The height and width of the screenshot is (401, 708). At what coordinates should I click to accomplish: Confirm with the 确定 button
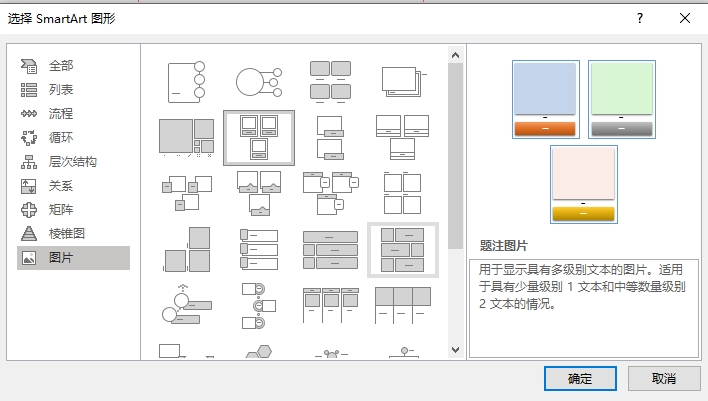(x=580, y=378)
